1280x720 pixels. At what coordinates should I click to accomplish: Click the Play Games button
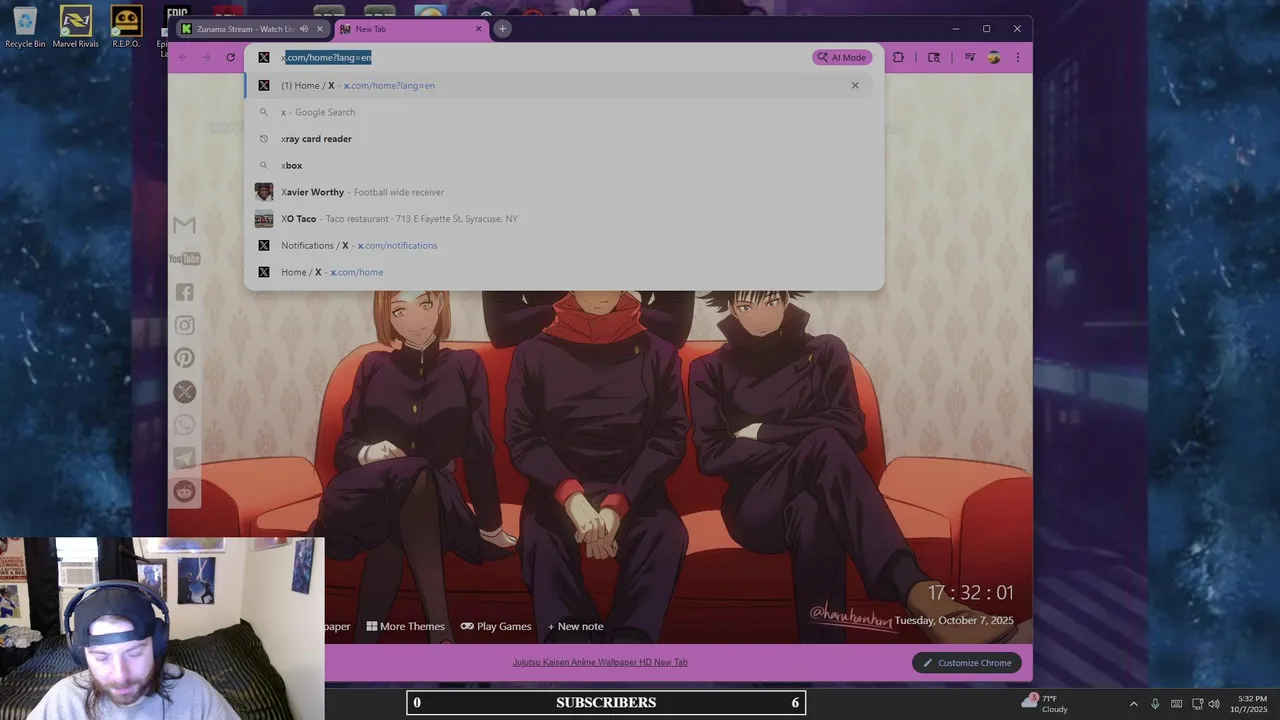pyautogui.click(x=496, y=627)
